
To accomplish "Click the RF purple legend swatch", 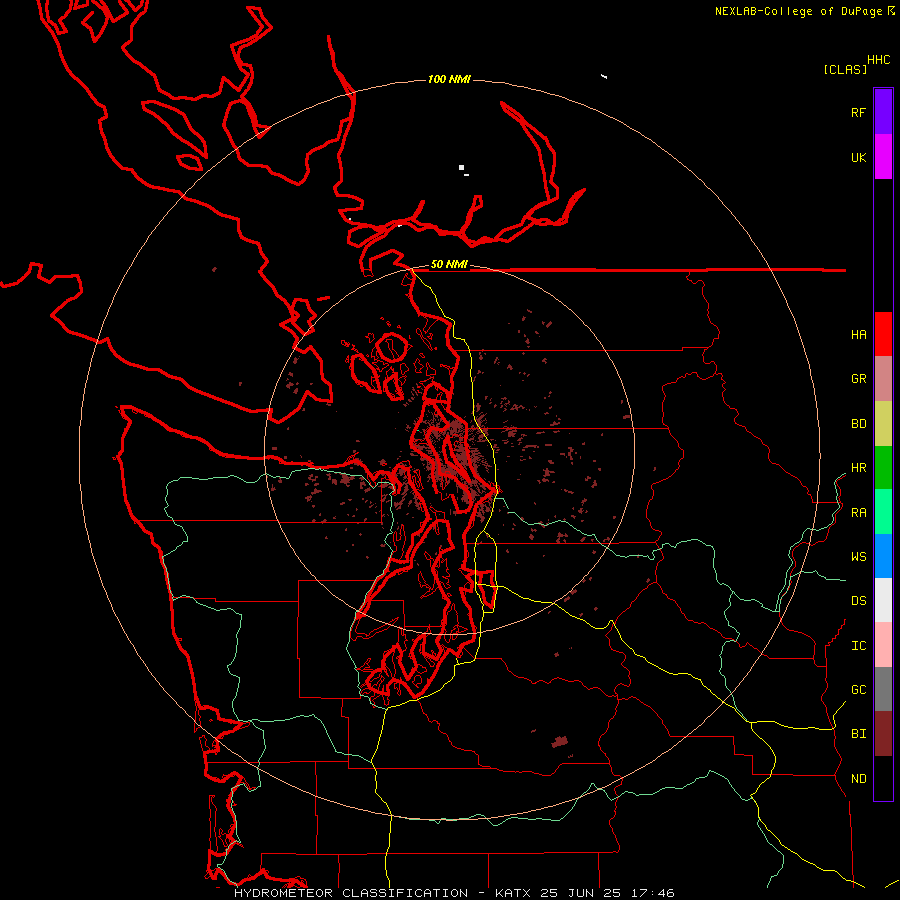I will [883, 112].
